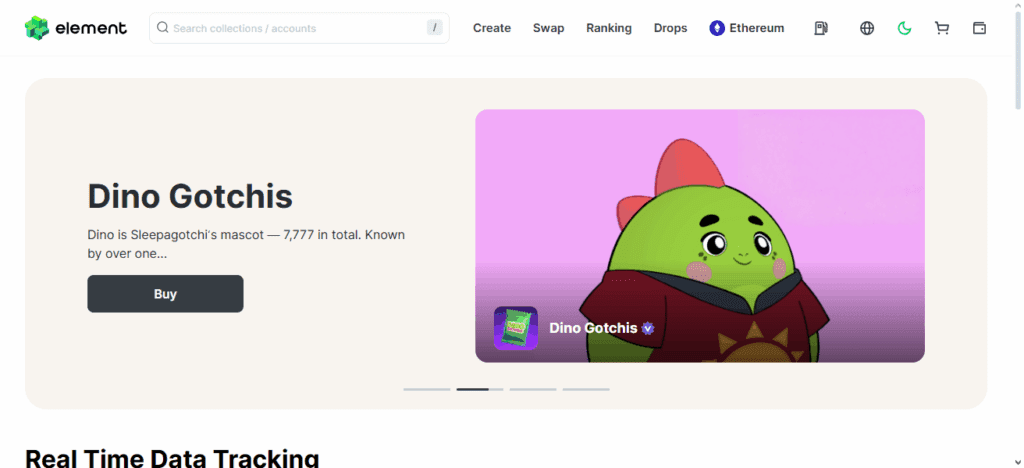Open the Ranking menu
Viewport: 1024px width, 468px height.
pos(609,28)
